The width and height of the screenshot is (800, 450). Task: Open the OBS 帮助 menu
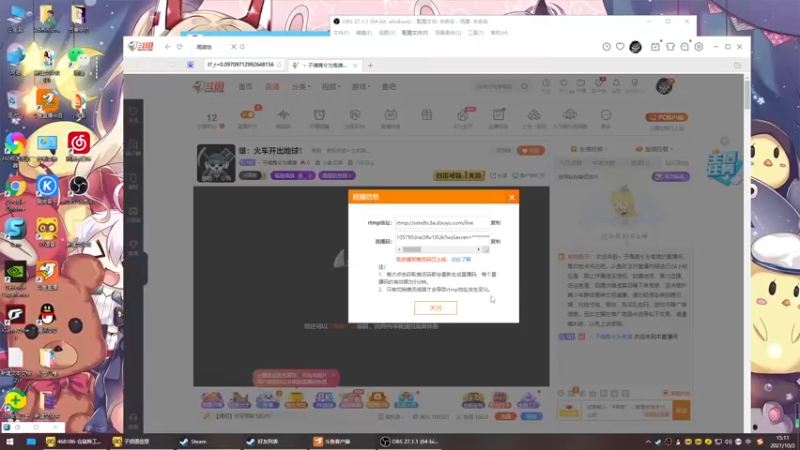499,33
